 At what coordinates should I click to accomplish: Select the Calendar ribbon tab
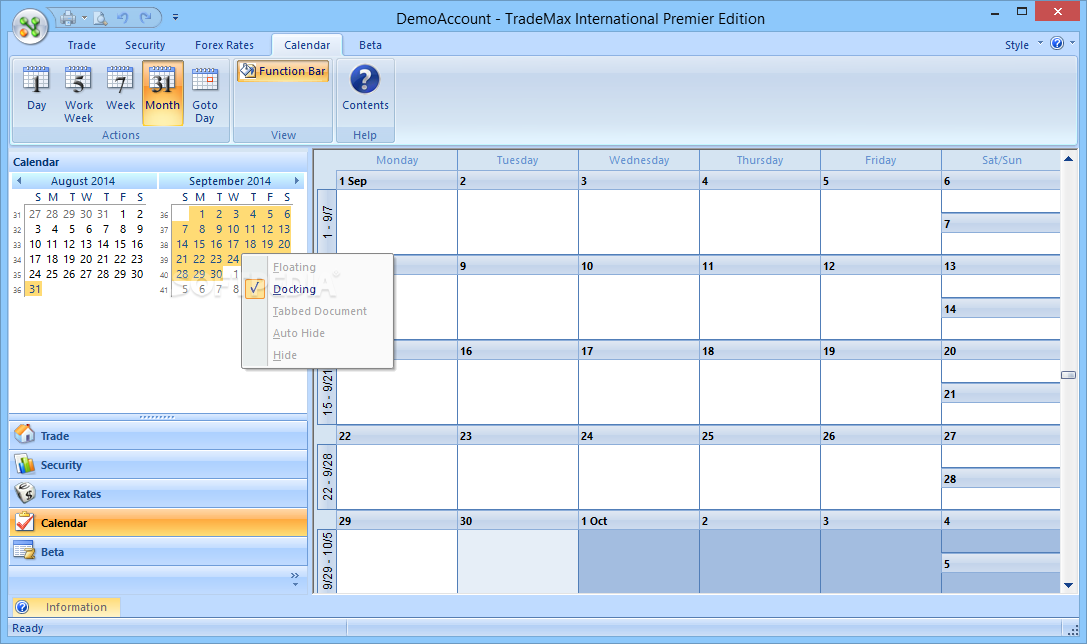click(307, 45)
